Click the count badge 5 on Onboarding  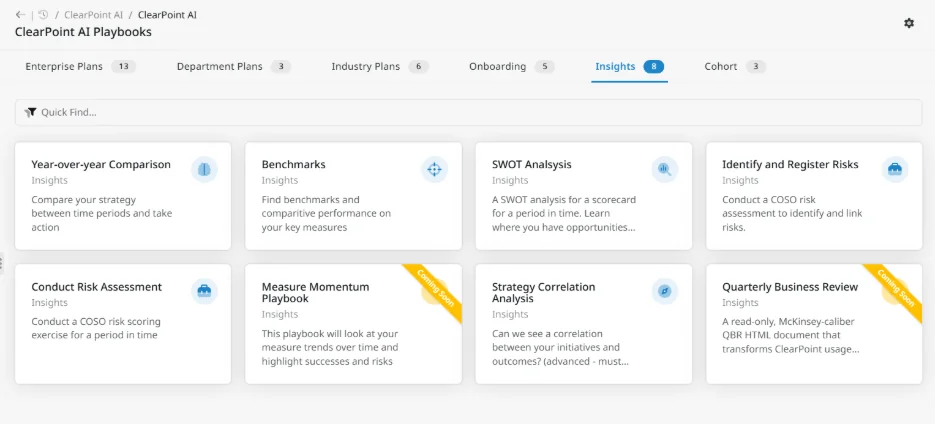tap(544, 66)
